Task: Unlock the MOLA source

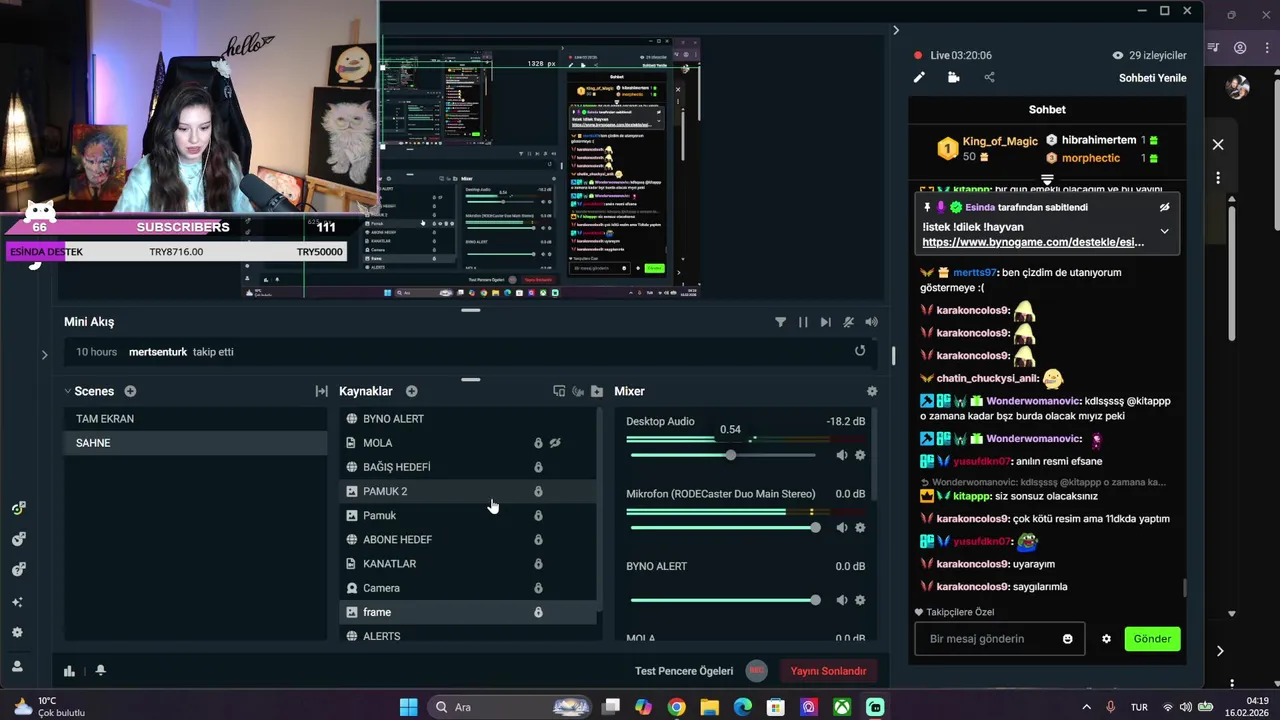Action: tap(538, 443)
